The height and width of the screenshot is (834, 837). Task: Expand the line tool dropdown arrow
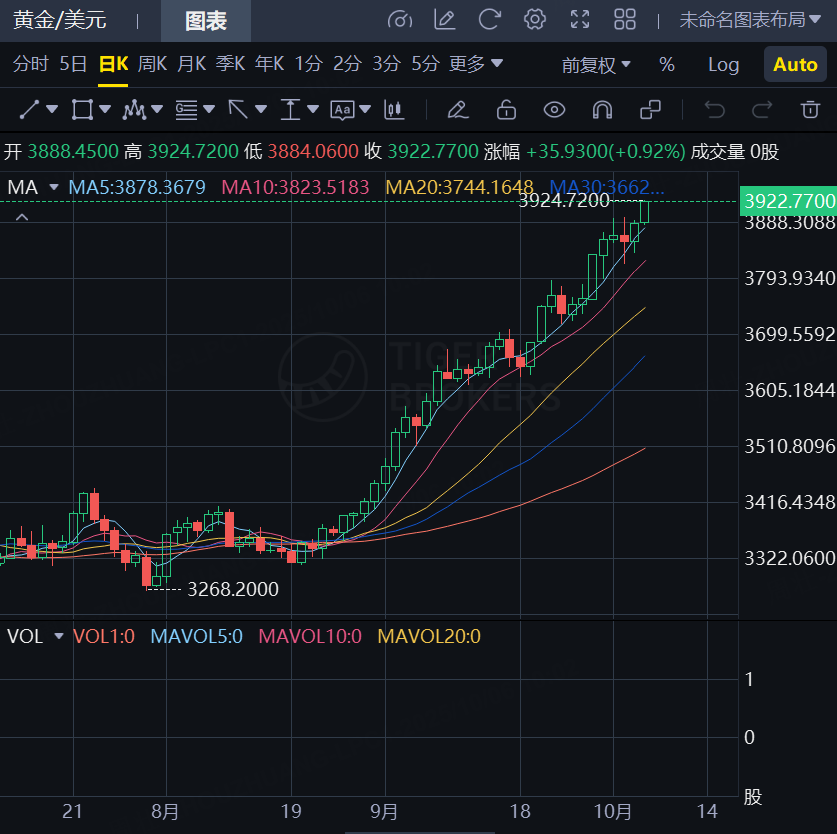click(x=52, y=109)
